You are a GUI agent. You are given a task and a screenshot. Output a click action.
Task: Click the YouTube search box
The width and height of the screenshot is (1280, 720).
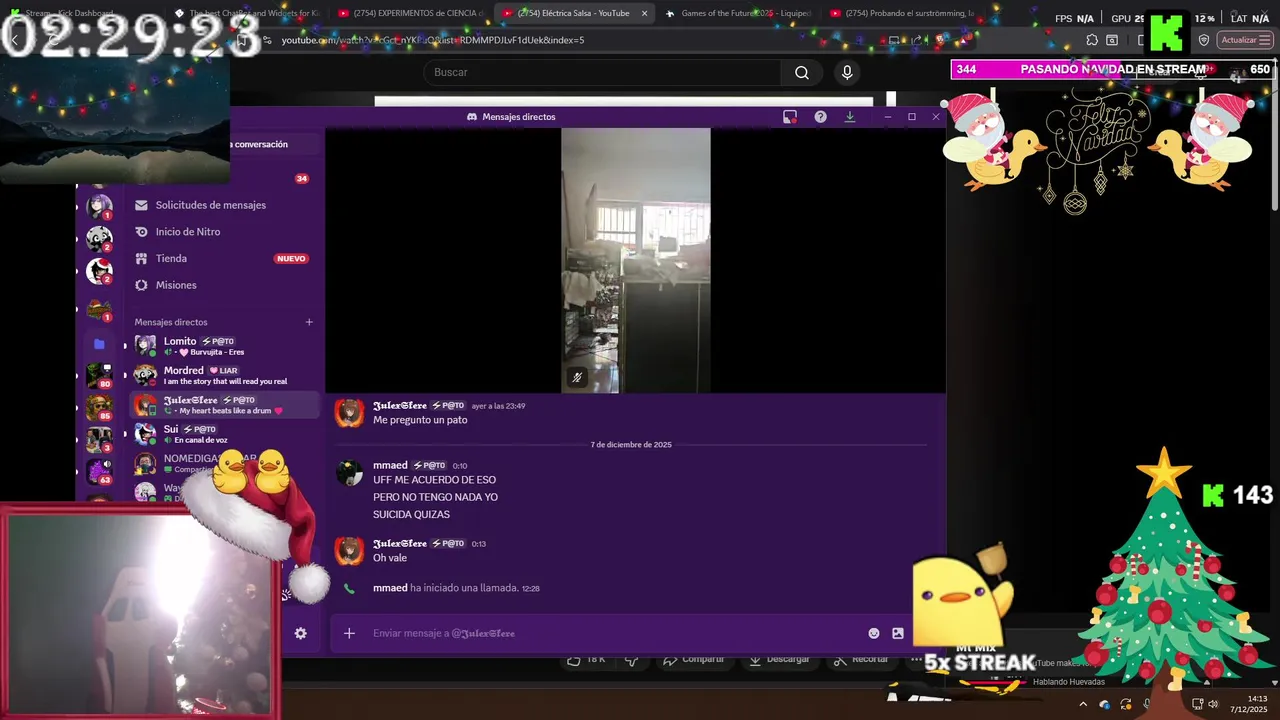tap(602, 72)
